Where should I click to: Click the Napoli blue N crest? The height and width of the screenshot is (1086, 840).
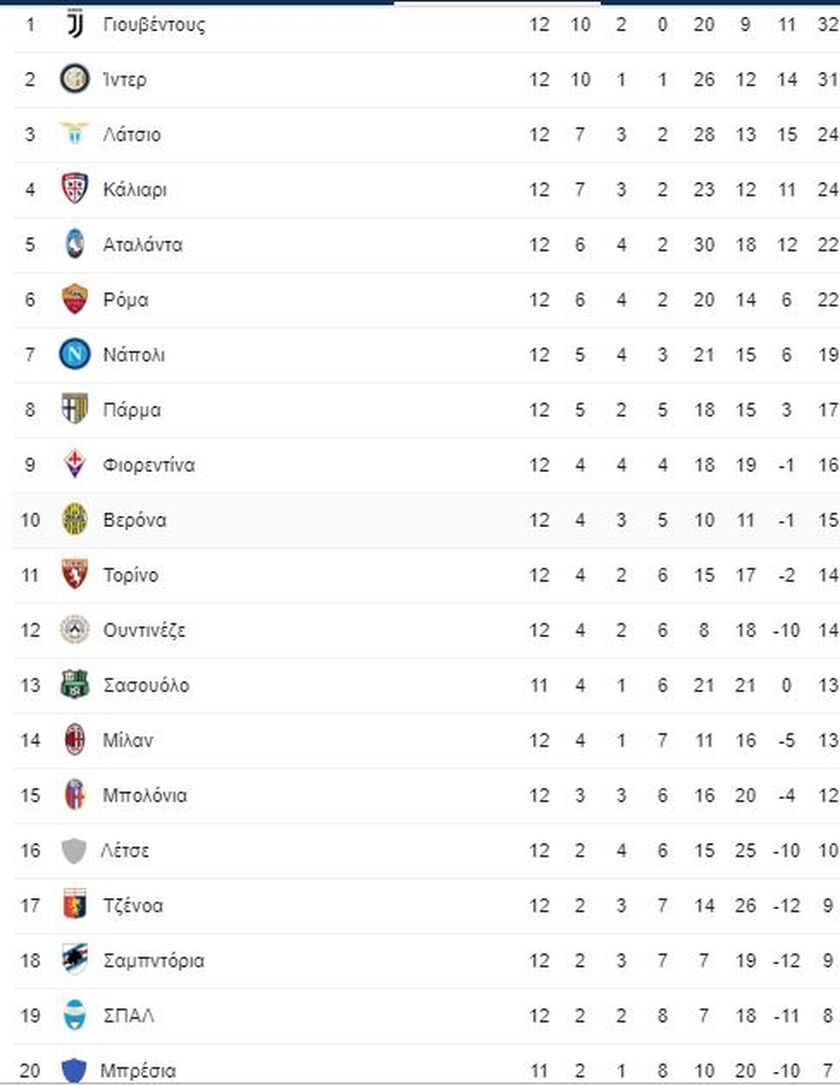pyautogui.click(x=75, y=354)
